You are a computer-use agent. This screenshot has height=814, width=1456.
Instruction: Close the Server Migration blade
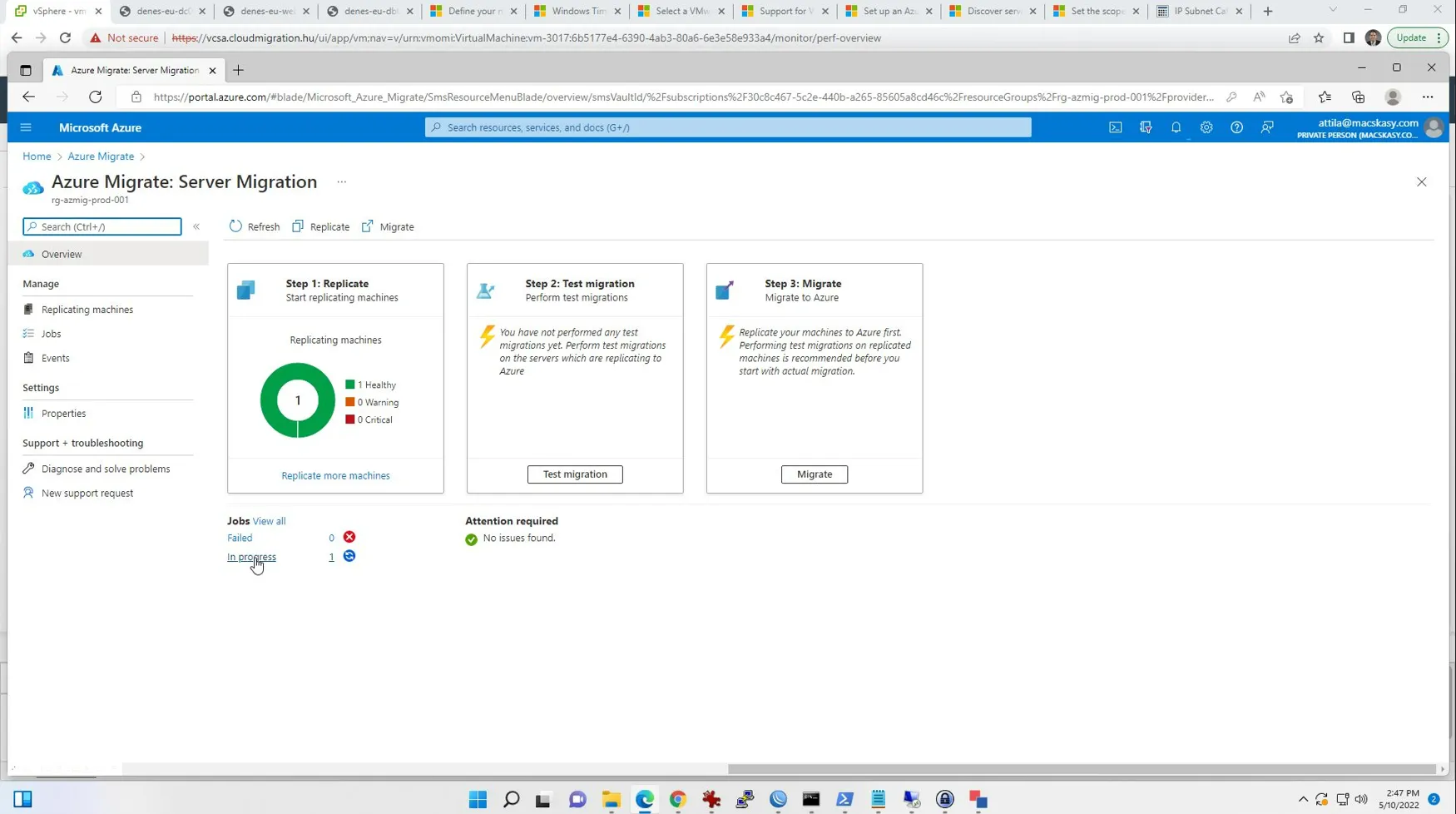pyautogui.click(x=1421, y=181)
